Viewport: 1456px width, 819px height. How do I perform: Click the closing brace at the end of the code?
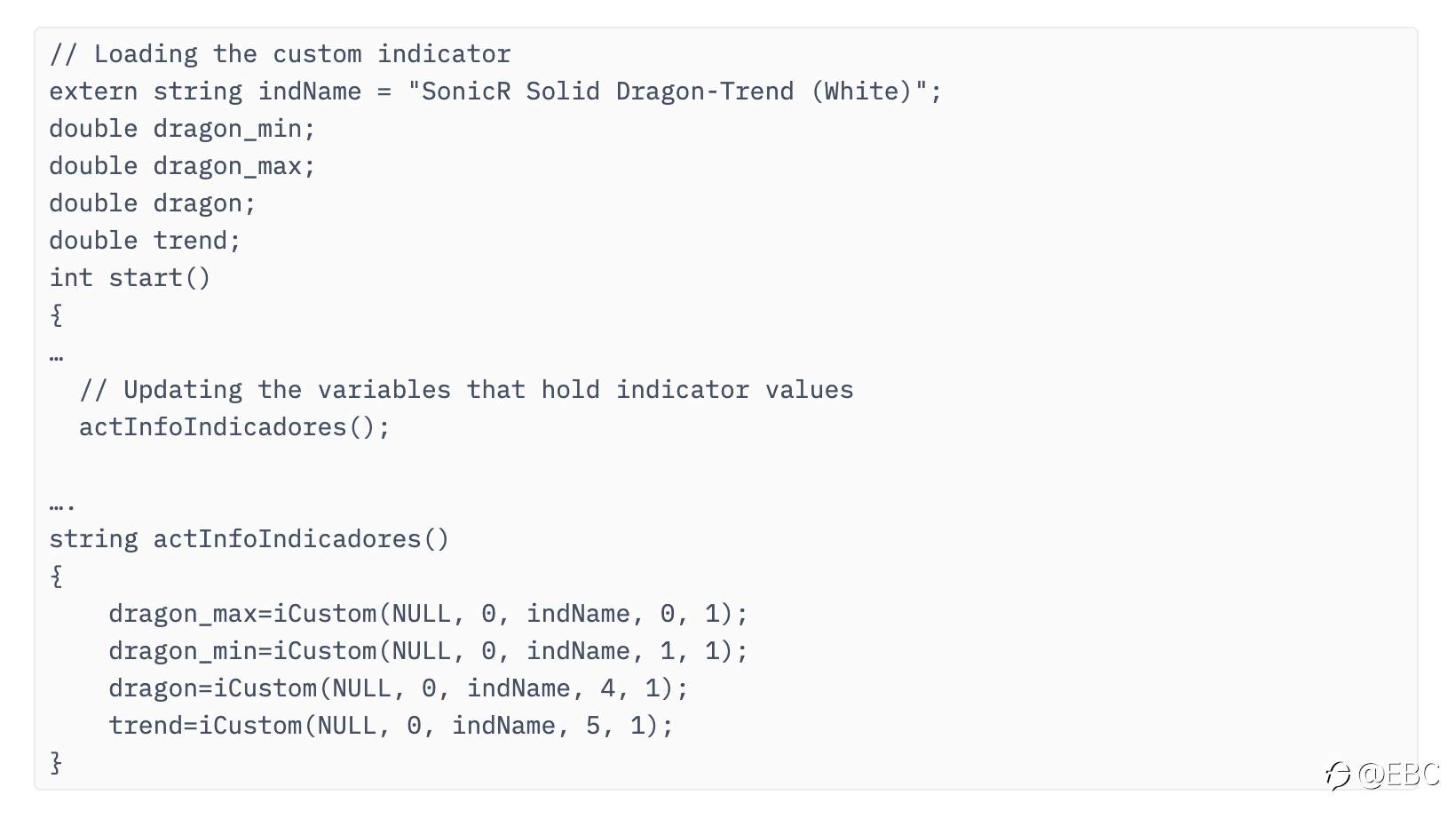[x=56, y=762]
